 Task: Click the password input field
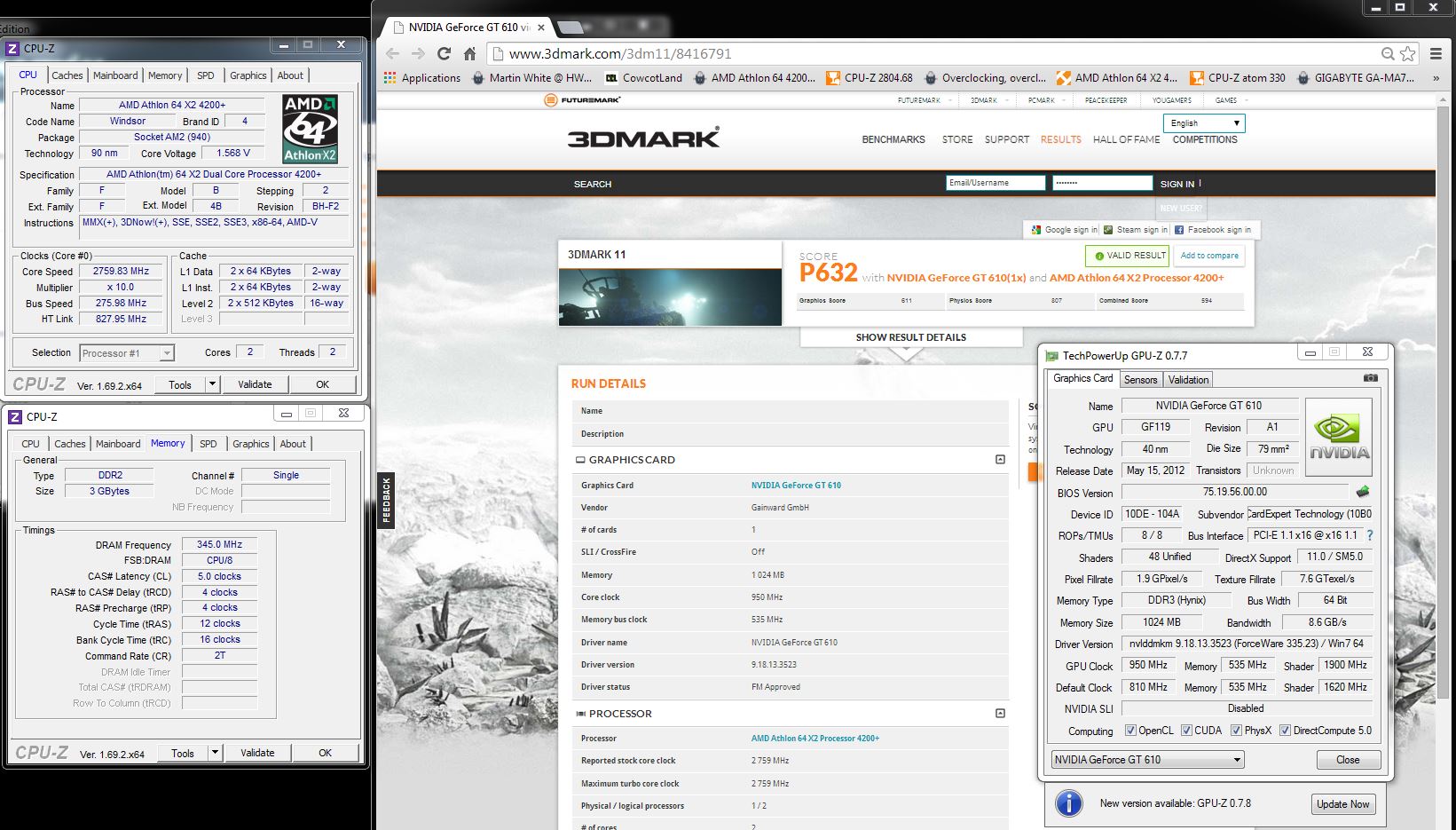1102,183
